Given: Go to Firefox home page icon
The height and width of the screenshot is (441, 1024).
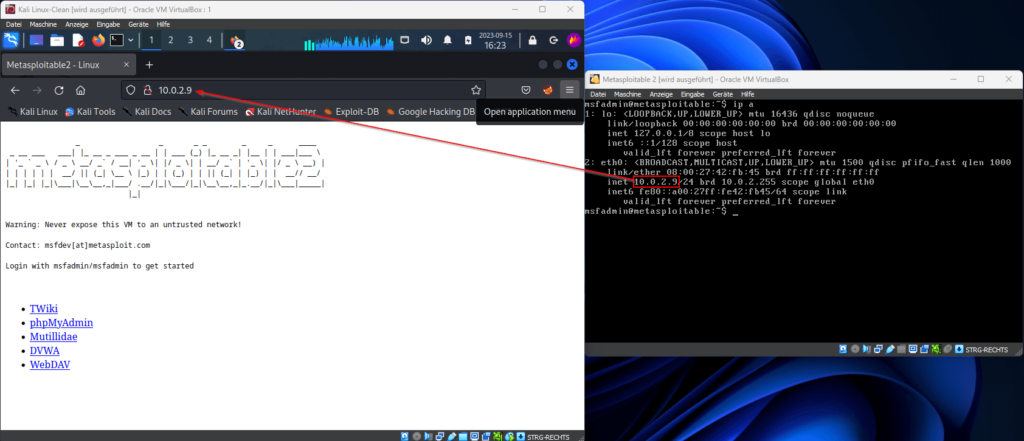Looking at the screenshot, I should [x=80, y=90].
